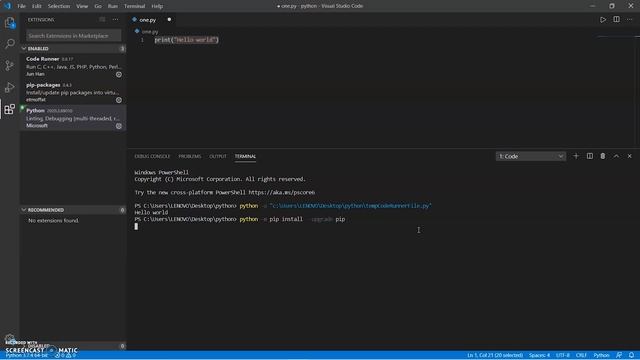
Task: Run the Python file with play button
Action: point(603,20)
